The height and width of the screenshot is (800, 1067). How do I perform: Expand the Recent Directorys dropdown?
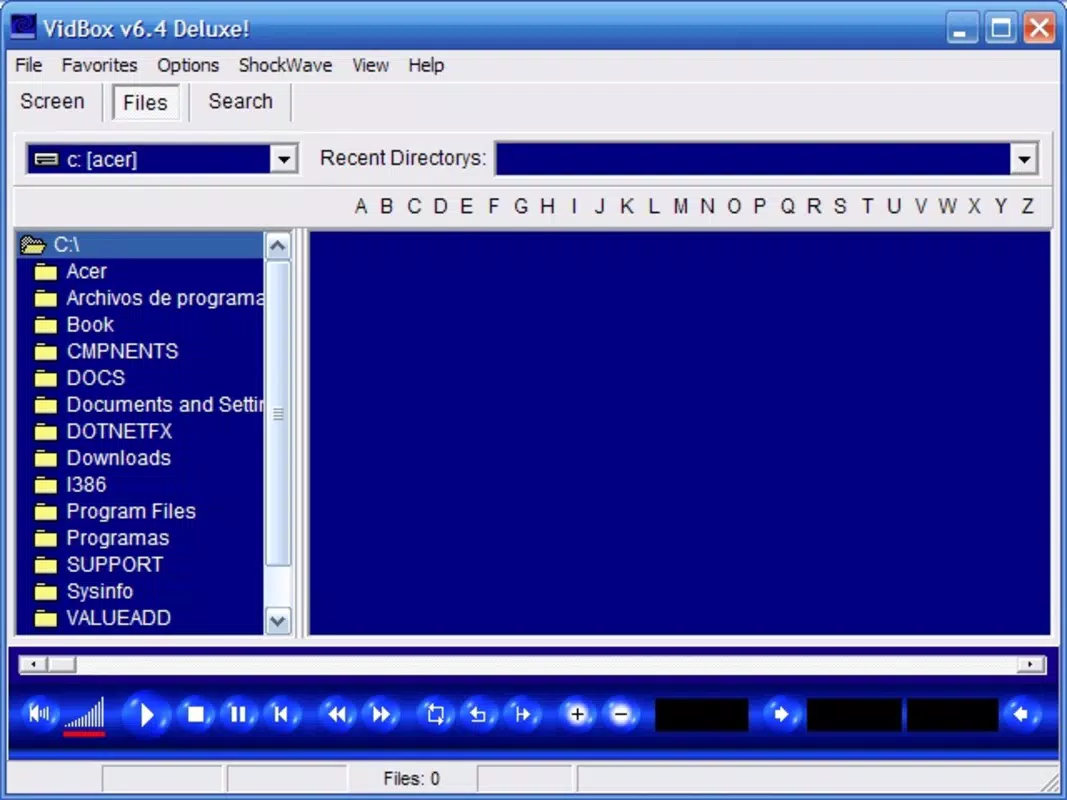click(1024, 160)
